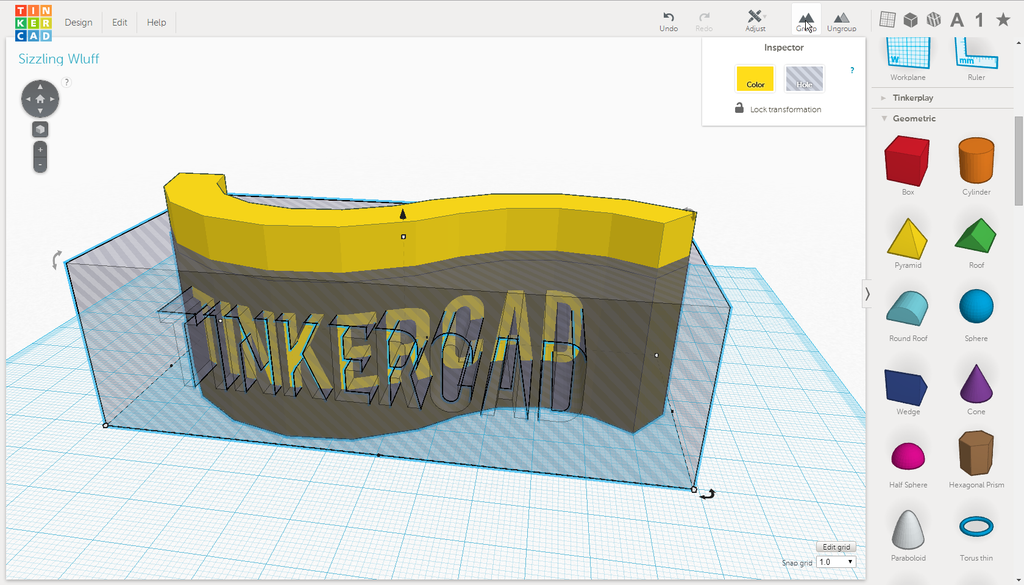Set the shape to Hole
This screenshot has width=1024, height=585.
(804, 79)
